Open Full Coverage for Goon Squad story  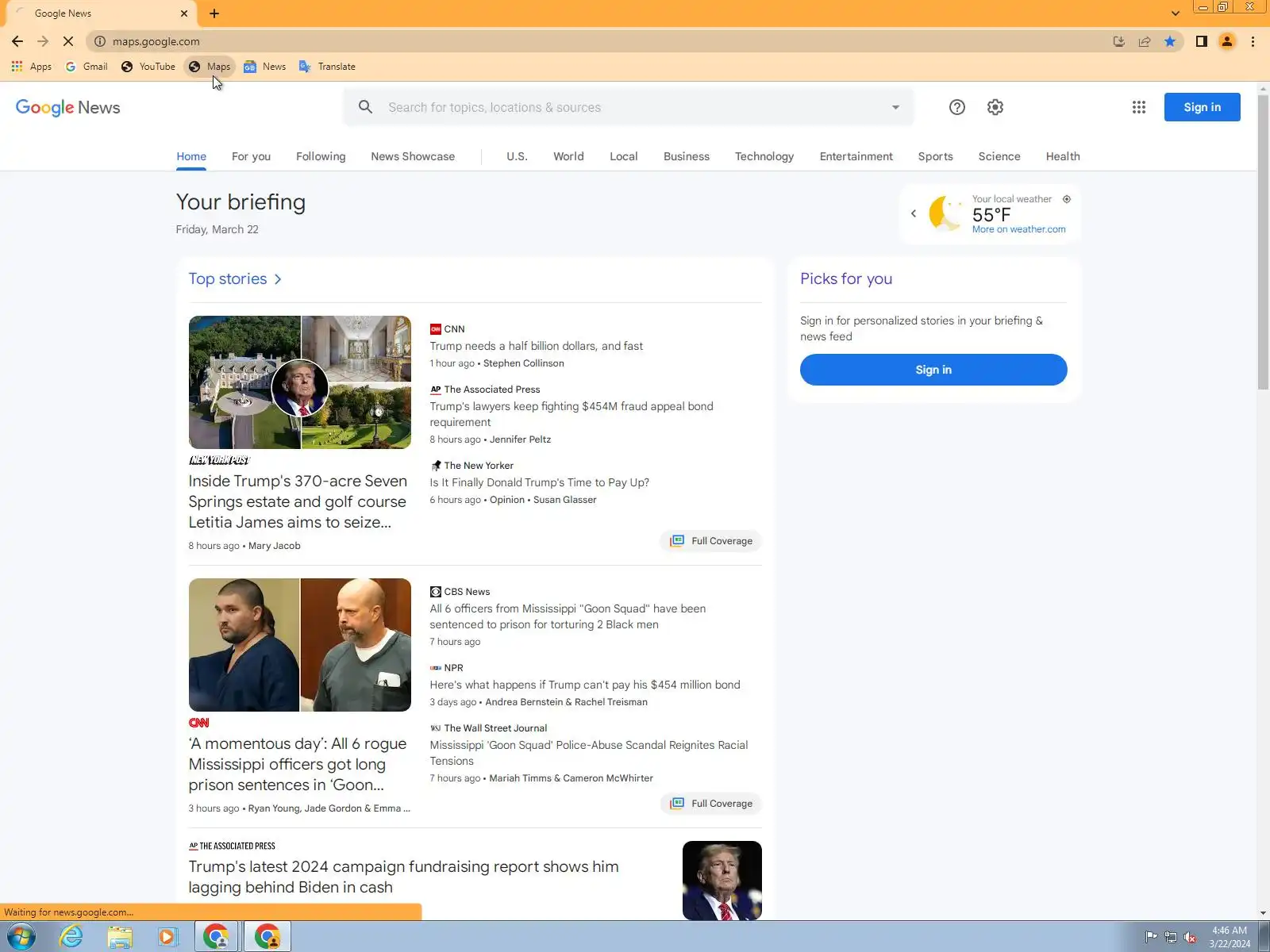(x=711, y=804)
